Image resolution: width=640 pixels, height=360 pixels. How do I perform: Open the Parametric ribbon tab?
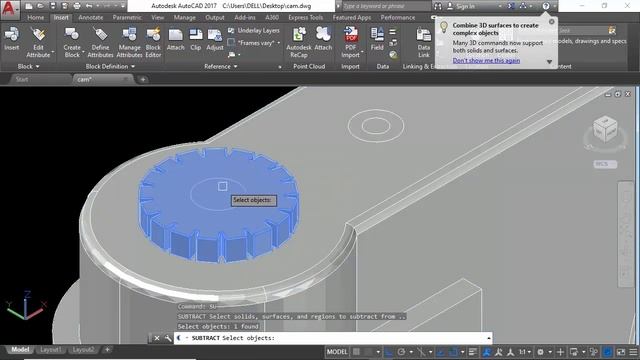[127, 18]
